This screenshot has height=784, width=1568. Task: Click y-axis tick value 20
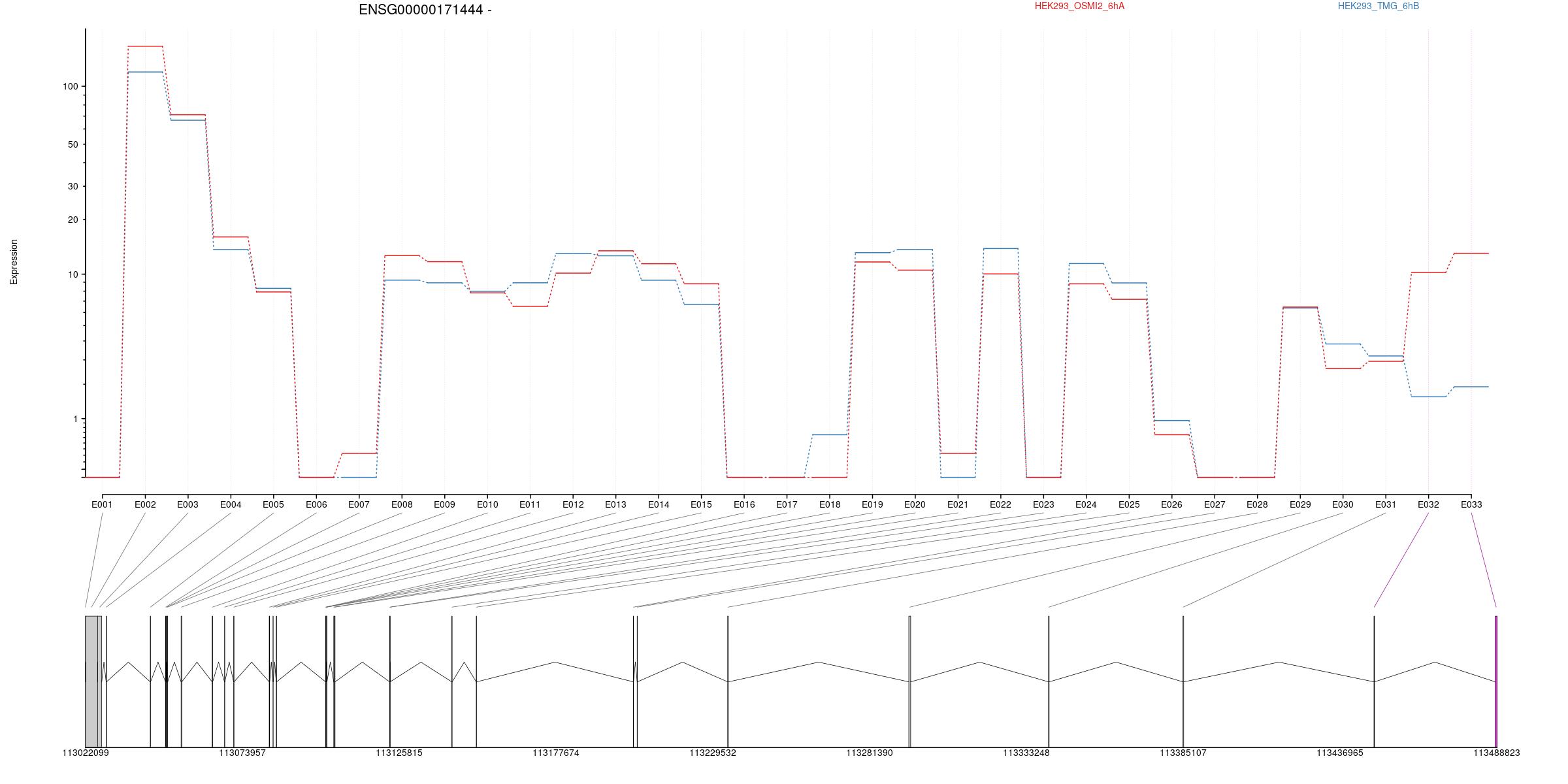(73, 220)
